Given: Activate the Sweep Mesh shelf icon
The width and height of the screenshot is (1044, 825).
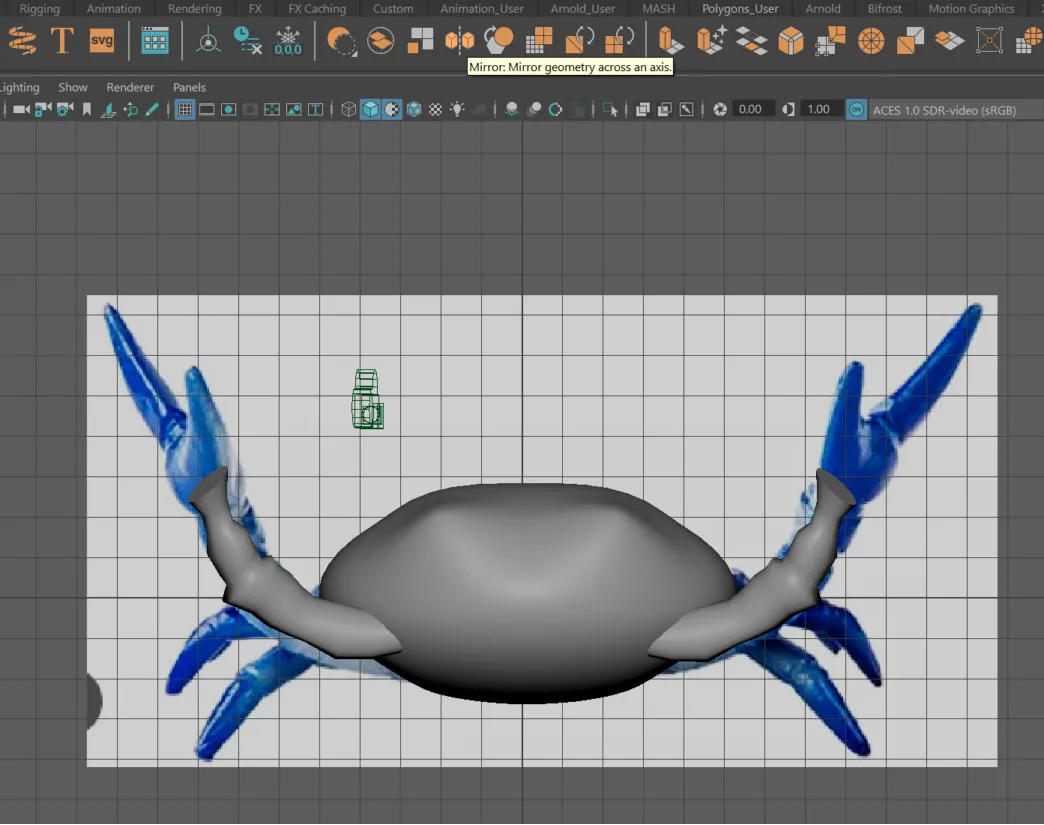Looking at the screenshot, I should click(22, 40).
